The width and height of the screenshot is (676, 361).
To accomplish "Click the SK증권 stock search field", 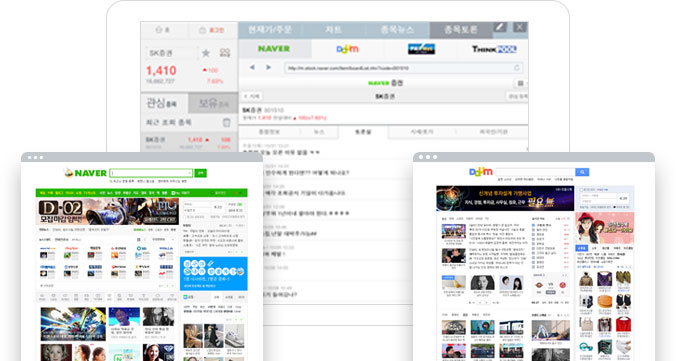I will click(x=171, y=53).
